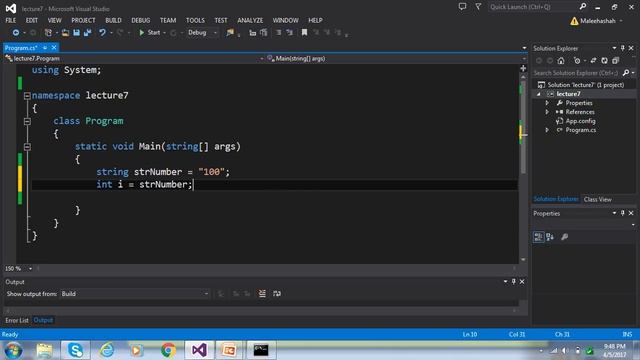This screenshot has height=360, width=640.
Task: Click the decrease indent toolbar icon
Action: [252, 33]
